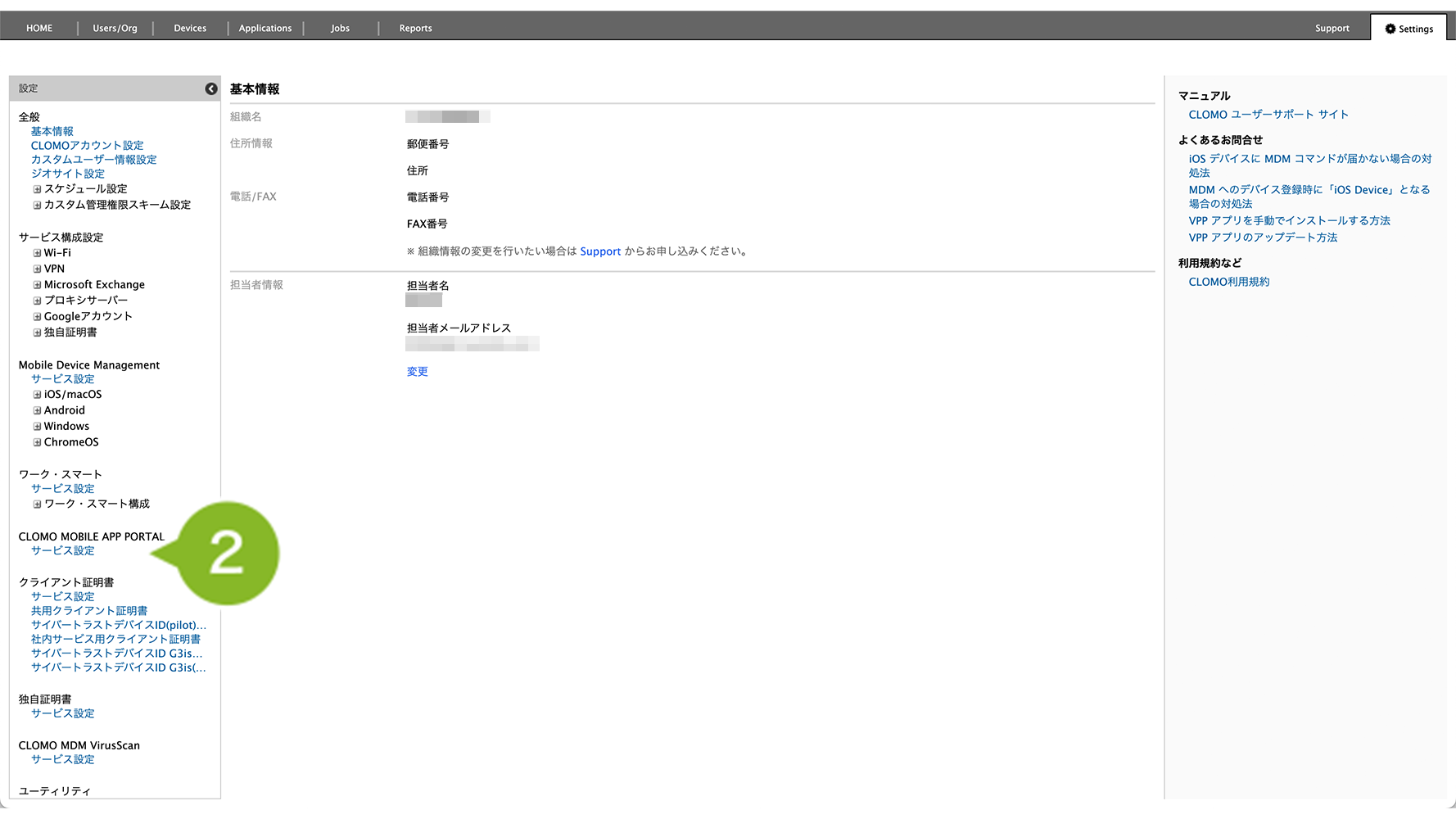
Task: Expand the Windows settings node
Action: coord(37,427)
